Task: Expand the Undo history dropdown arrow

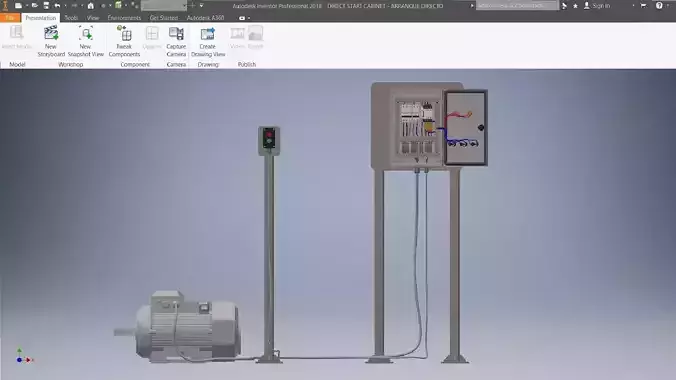Action: tap(65, 6)
